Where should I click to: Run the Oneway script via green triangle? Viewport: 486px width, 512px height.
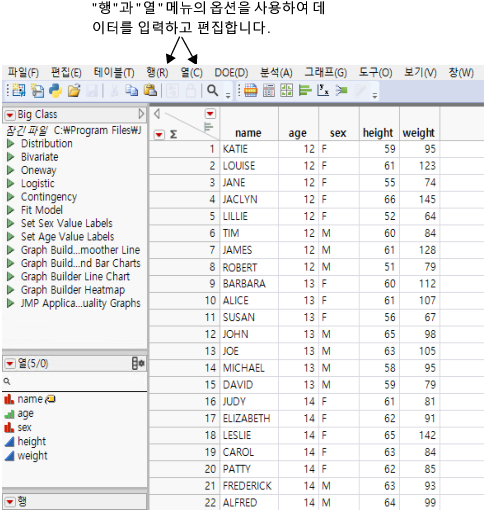point(11,170)
